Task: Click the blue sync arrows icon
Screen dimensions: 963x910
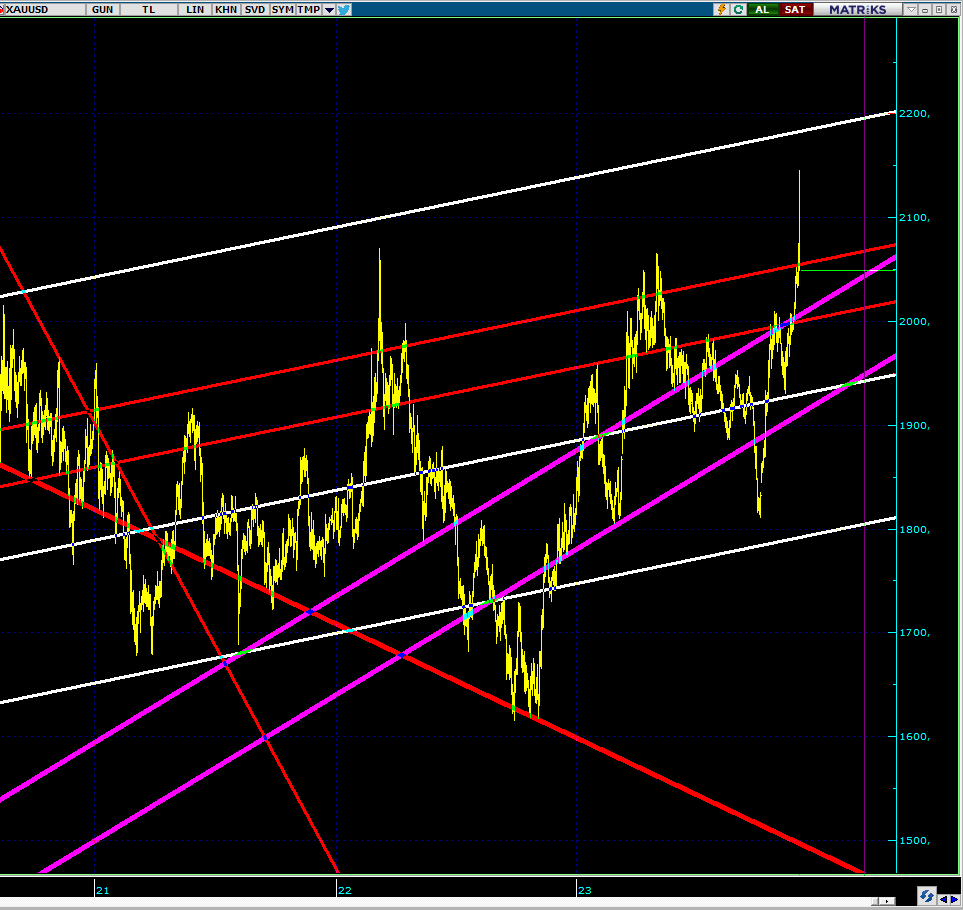Action: click(x=927, y=896)
